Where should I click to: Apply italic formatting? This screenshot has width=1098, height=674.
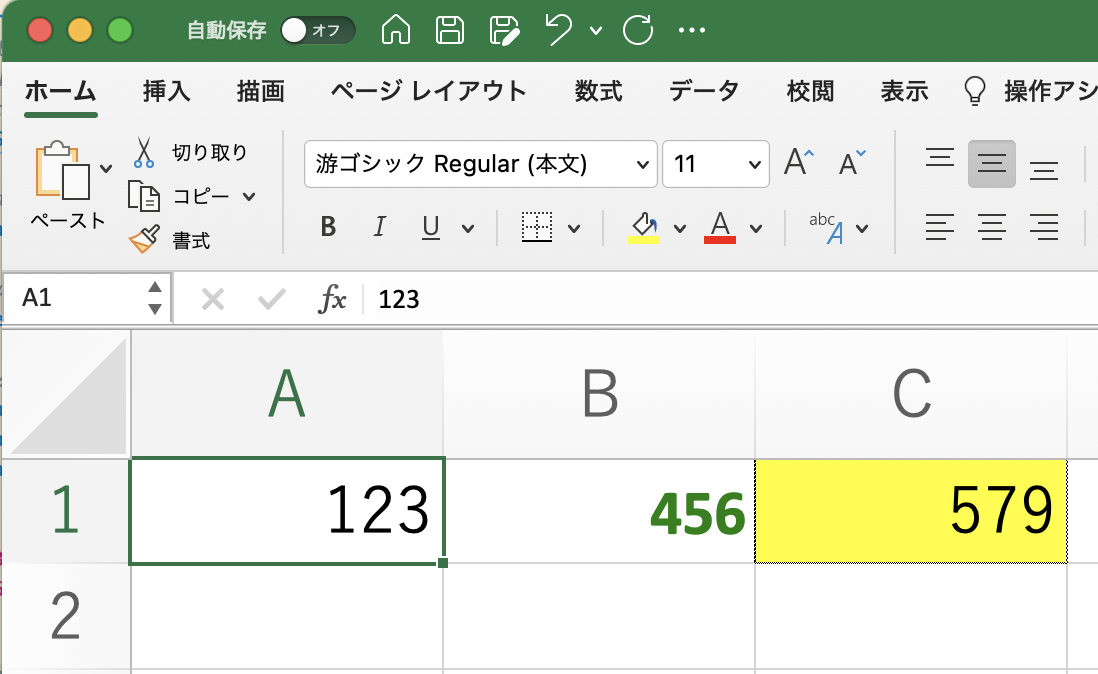[379, 227]
